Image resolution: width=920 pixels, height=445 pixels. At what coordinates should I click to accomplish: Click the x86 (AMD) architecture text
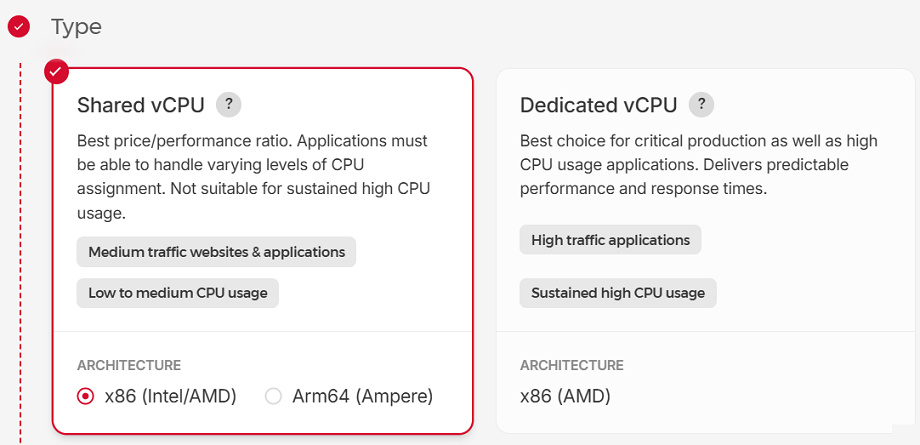tap(565, 396)
